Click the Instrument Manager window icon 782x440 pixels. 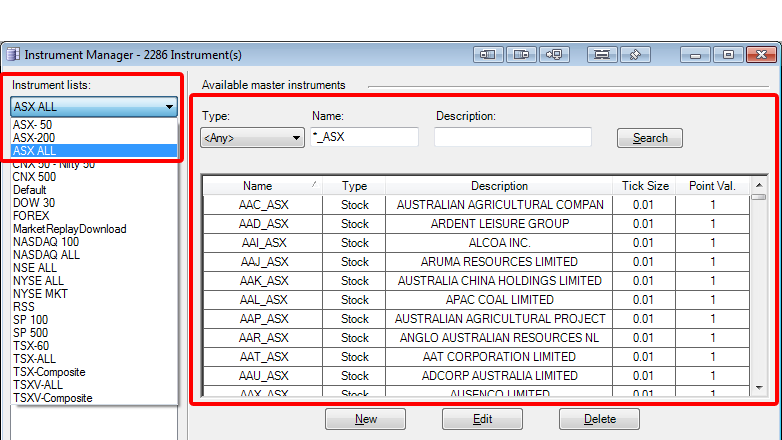tap(13, 54)
